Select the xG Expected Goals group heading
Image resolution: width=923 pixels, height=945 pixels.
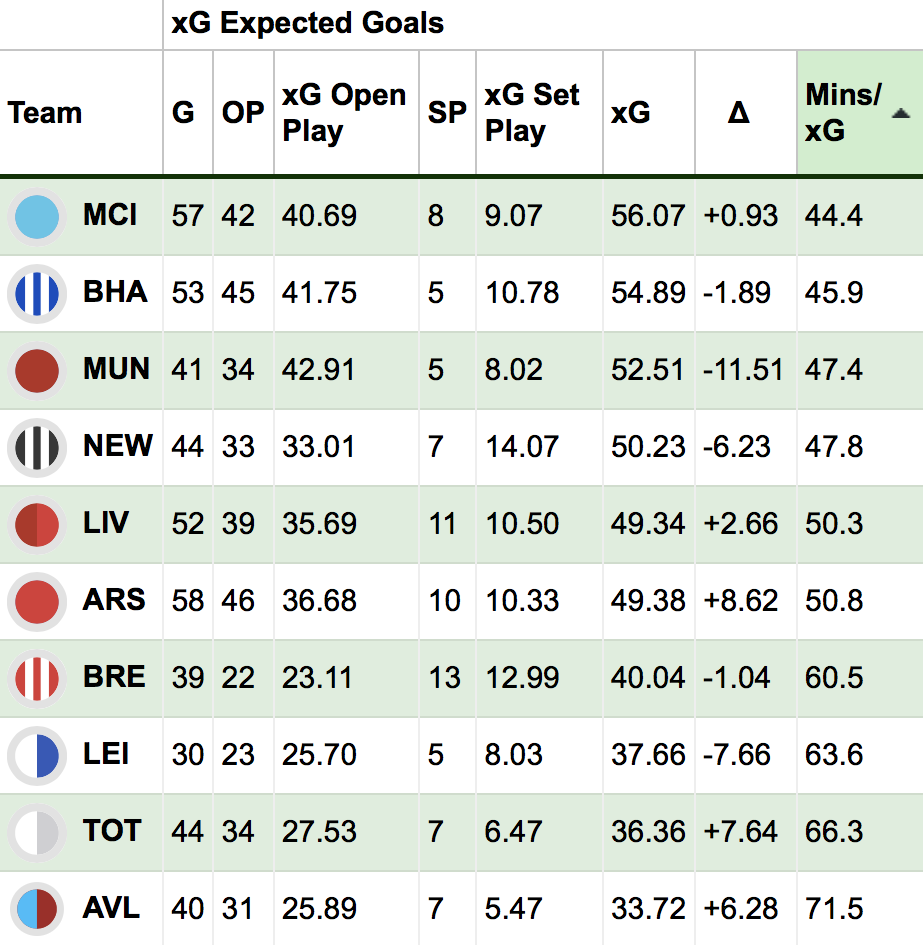coord(307,24)
